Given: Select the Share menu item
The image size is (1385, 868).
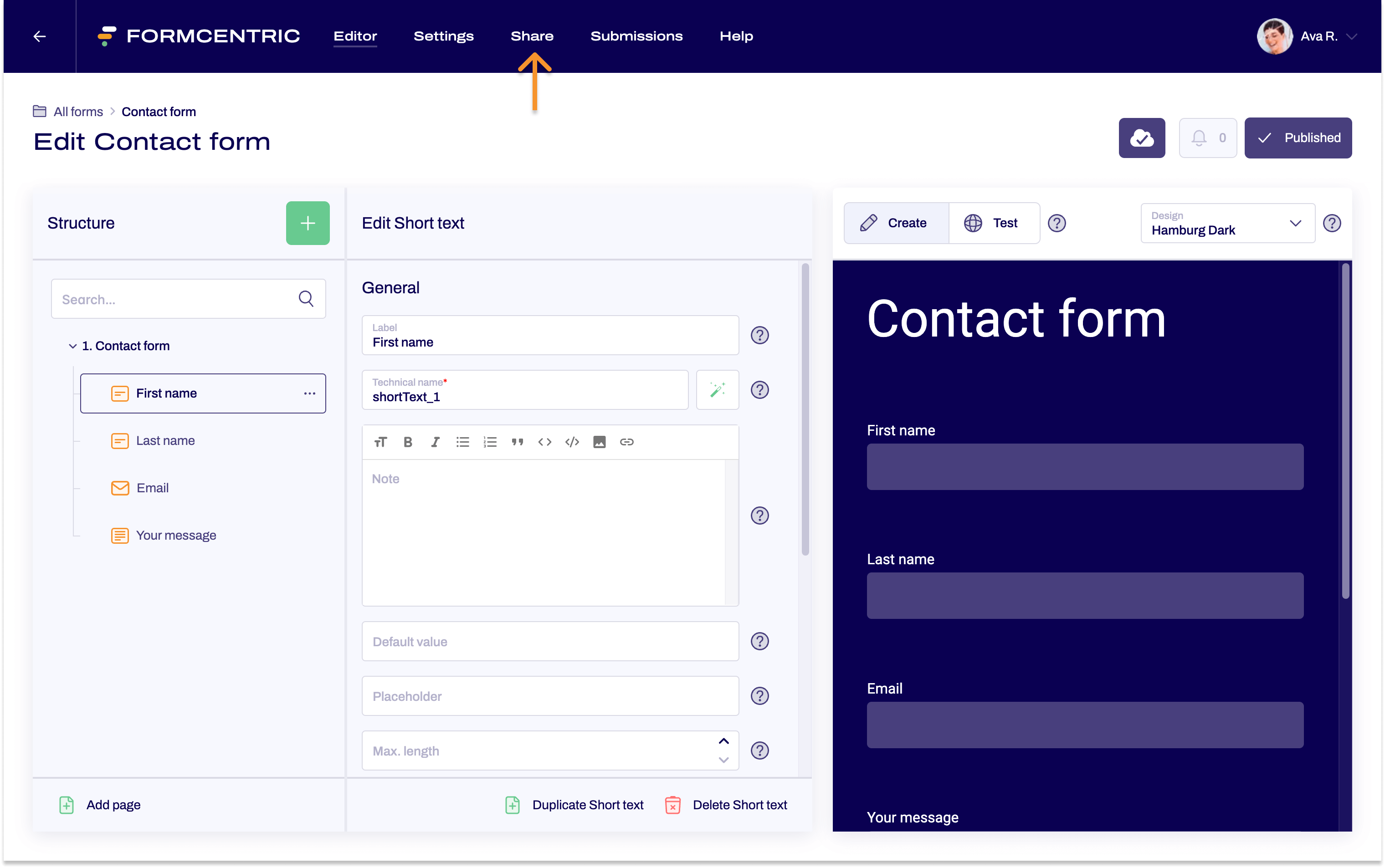Looking at the screenshot, I should tap(532, 36).
